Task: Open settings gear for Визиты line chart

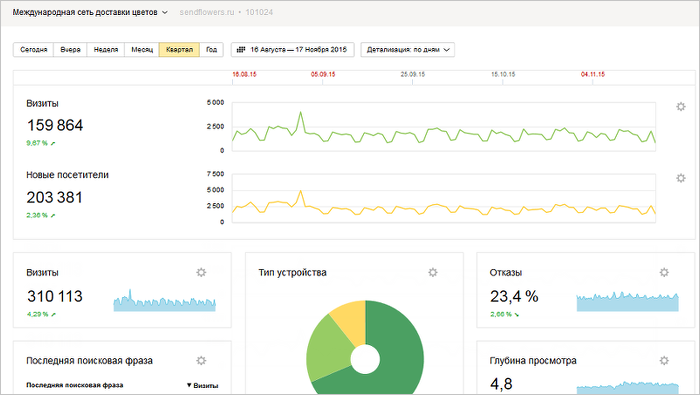Action: pyautogui.click(x=680, y=107)
